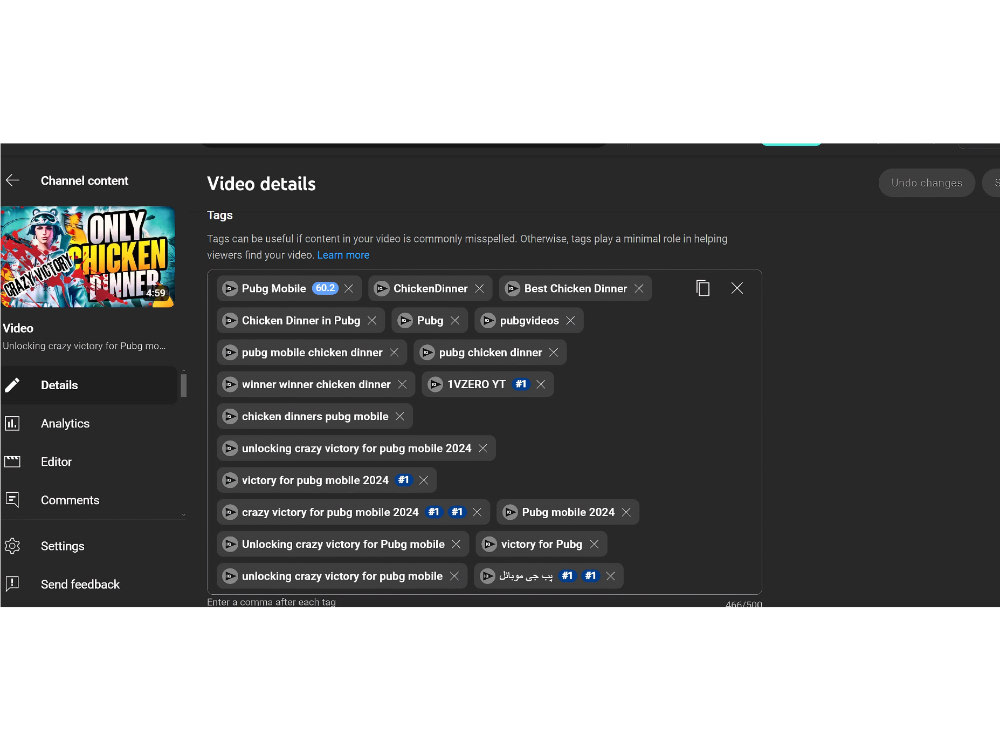Screen dimensions: 1000x750
Task: Click the #1 badge on victory for pubg mobile 2024
Action: pos(404,480)
